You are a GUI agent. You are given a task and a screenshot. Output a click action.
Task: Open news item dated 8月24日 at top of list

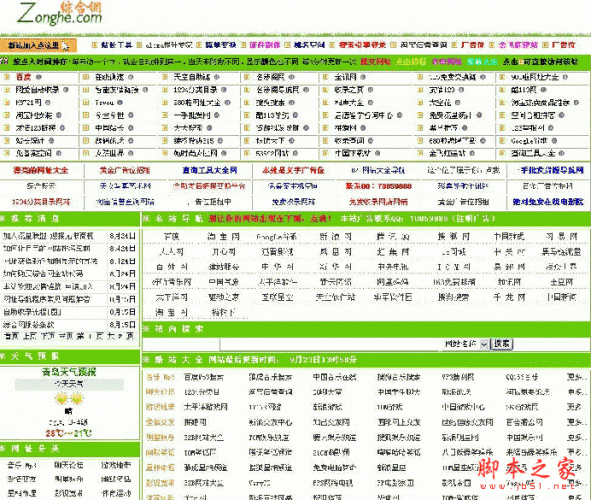pyautogui.click(x=48, y=236)
